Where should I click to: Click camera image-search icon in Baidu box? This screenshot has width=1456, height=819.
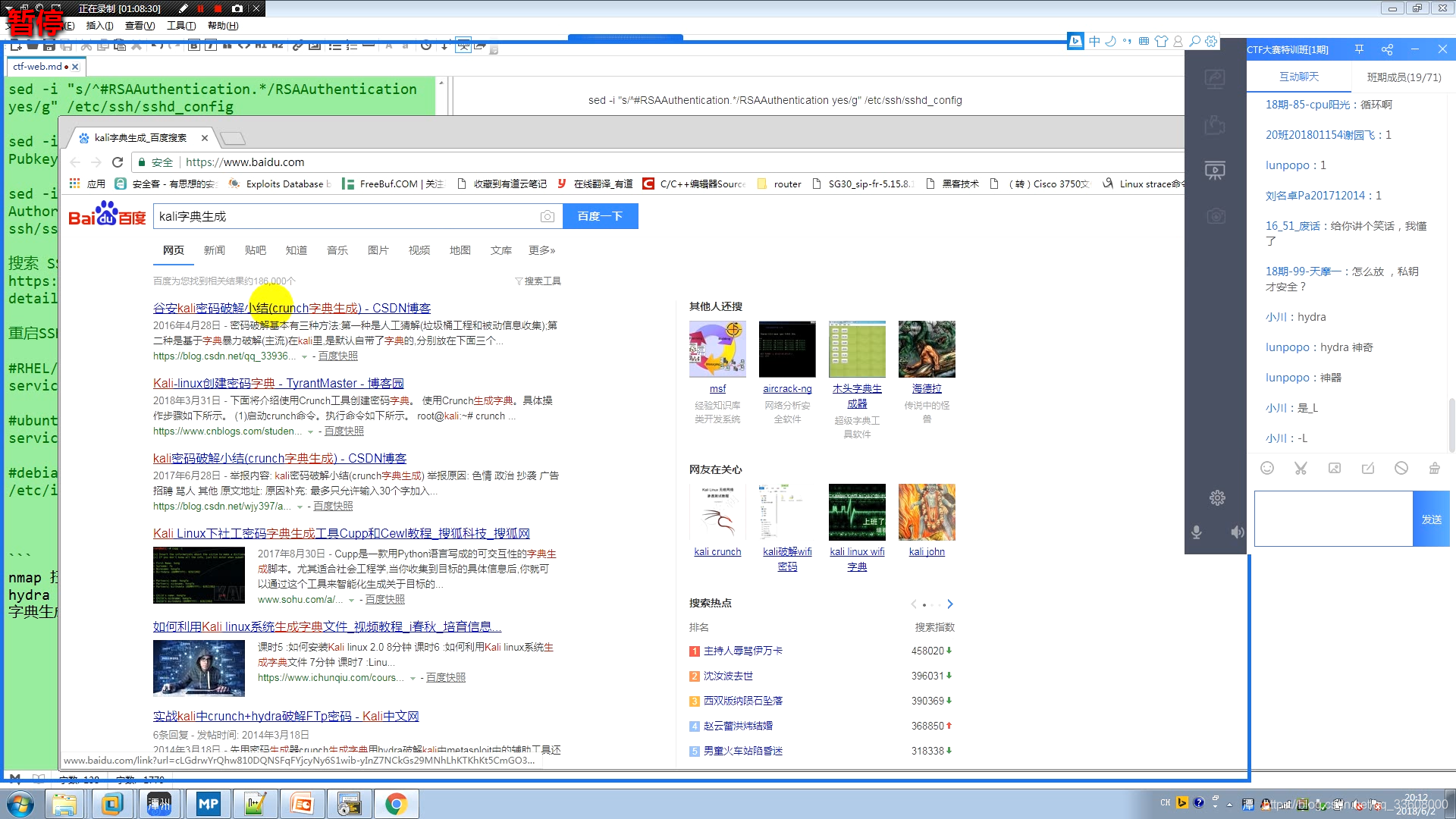click(x=547, y=216)
